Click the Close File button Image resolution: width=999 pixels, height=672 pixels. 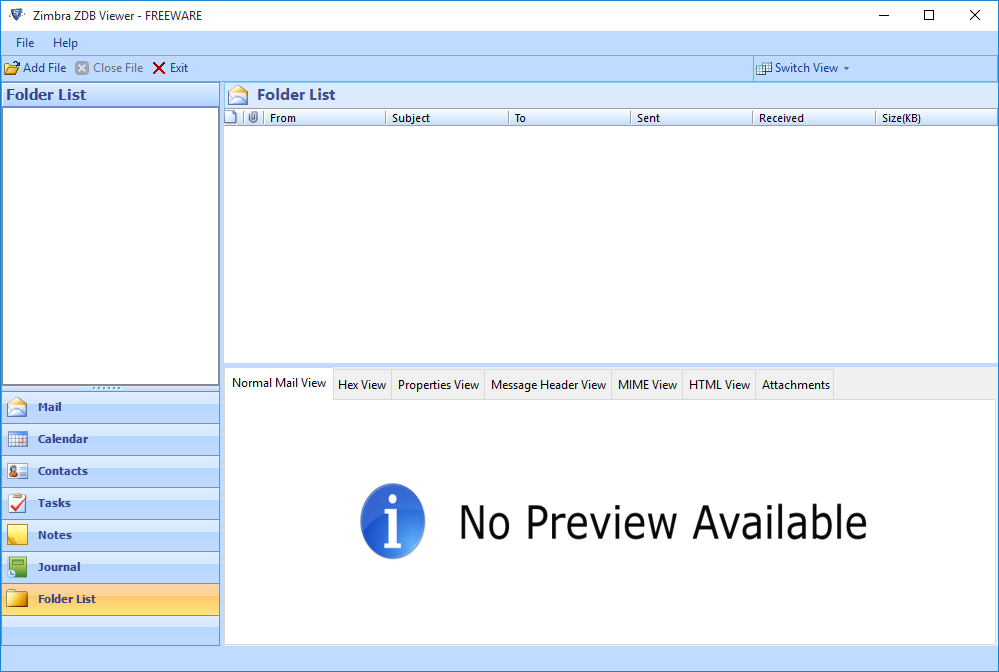coord(110,68)
